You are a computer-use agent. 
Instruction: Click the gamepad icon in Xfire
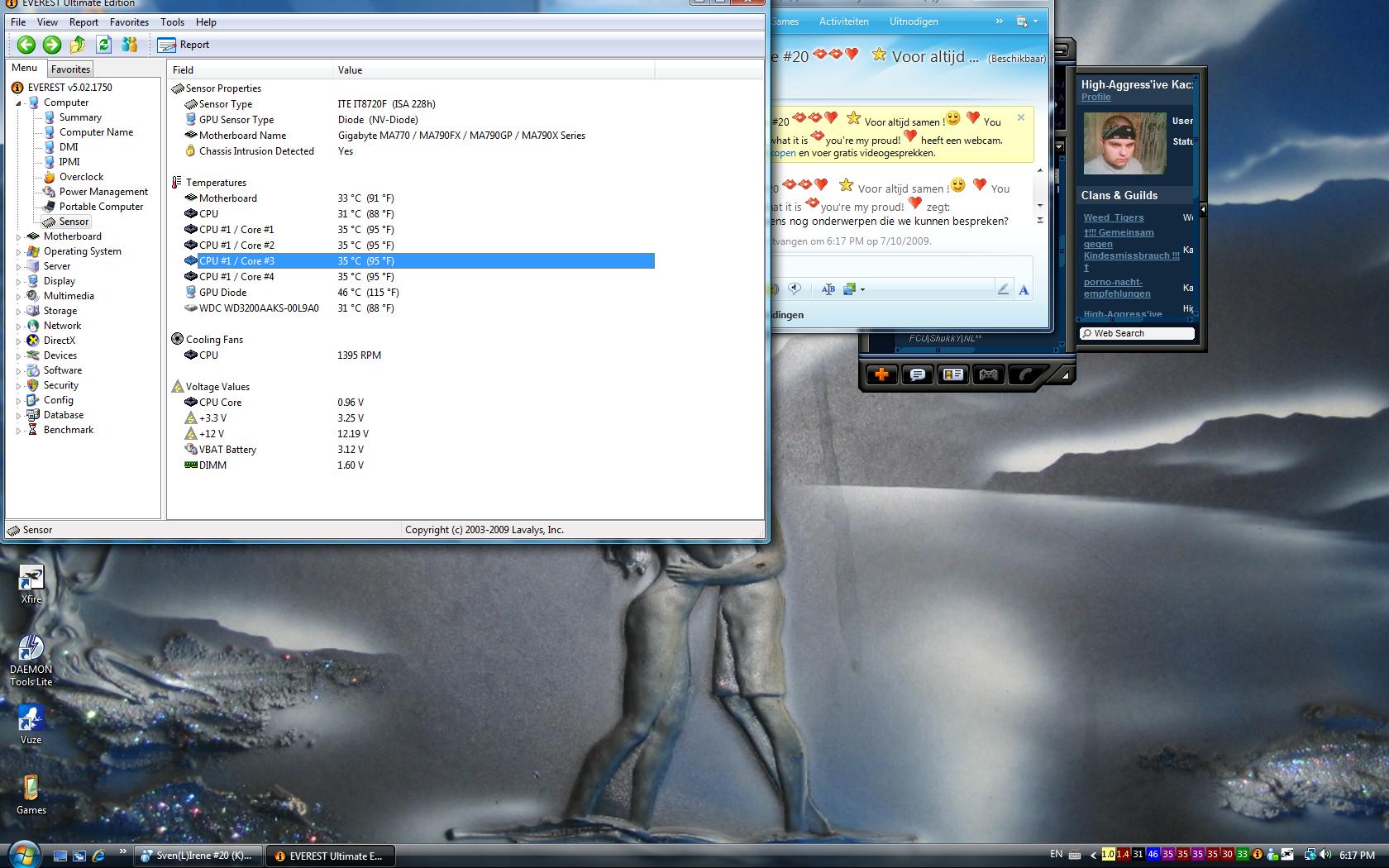988,375
